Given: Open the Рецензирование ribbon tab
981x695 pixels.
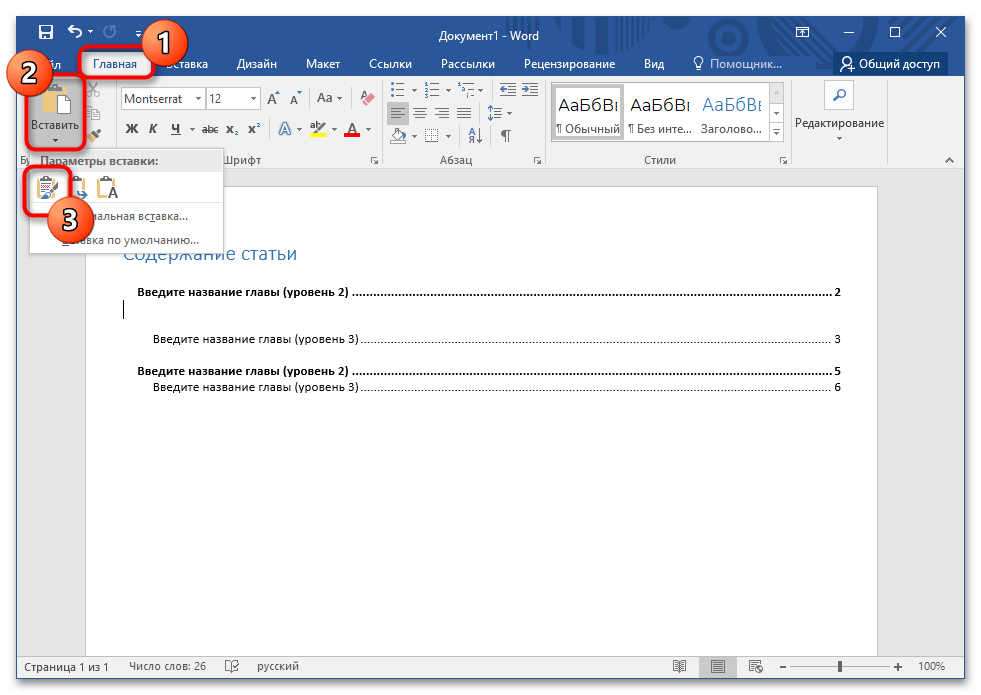Looking at the screenshot, I should pyautogui.click(x=569, y=64).
